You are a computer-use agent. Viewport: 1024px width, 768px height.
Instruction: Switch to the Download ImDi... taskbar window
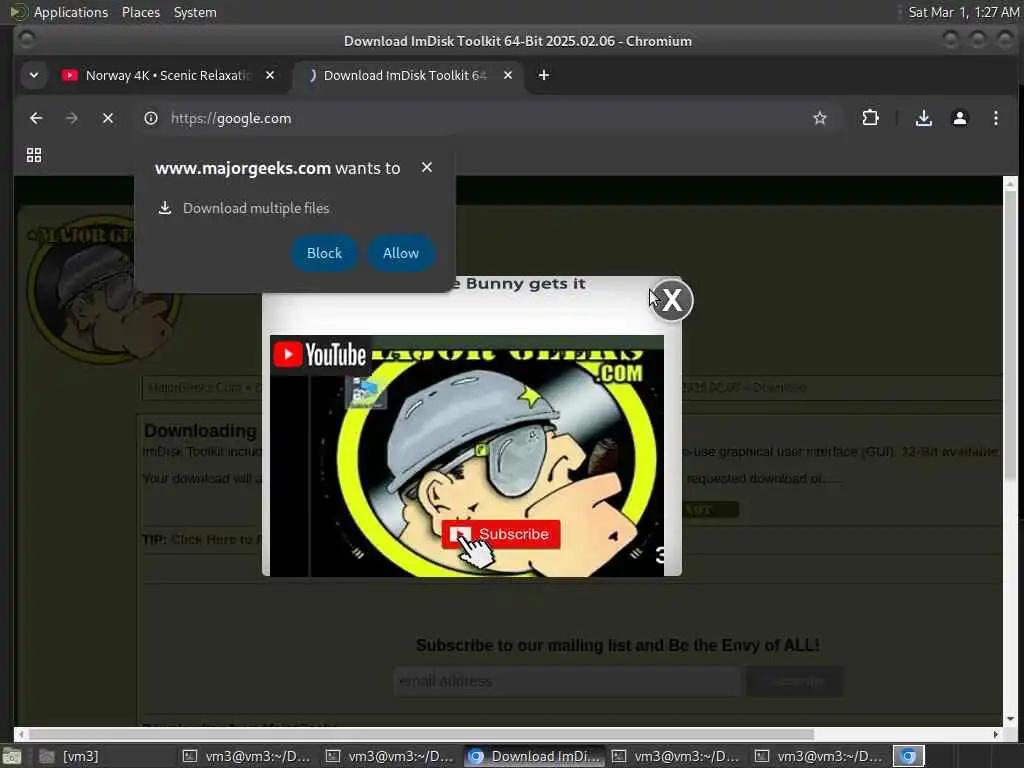[534, 756]
